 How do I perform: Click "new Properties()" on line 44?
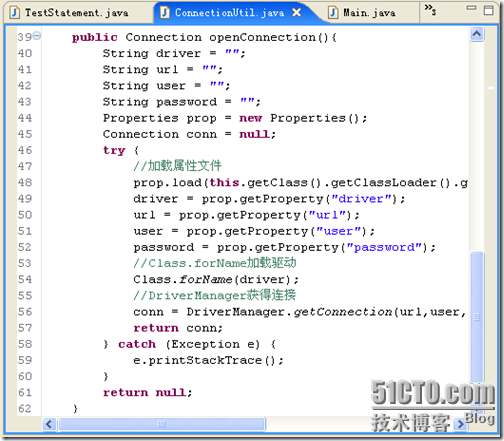(x=303, y=118)
